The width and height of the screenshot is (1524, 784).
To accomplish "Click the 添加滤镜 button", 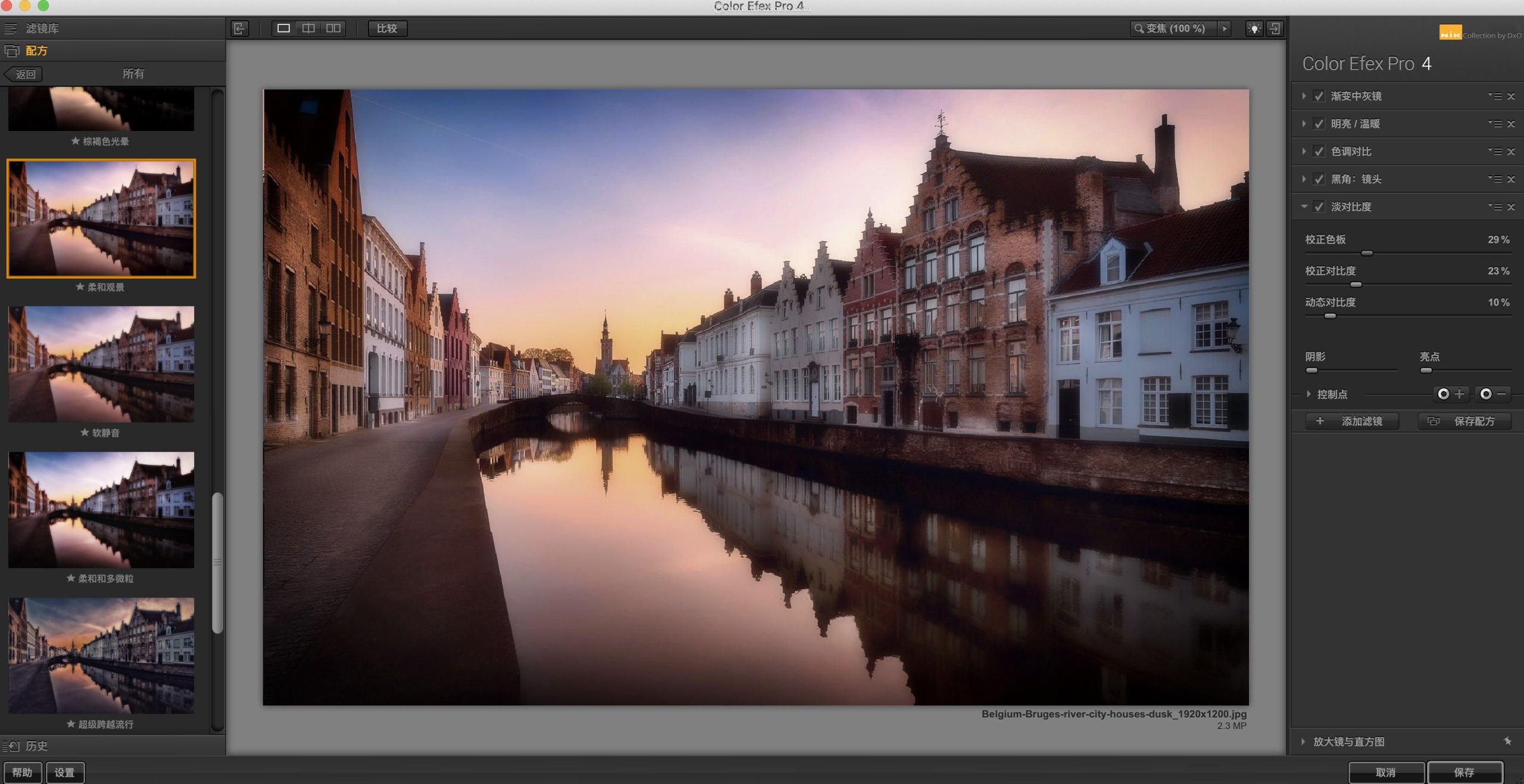I will pos(1351,421).
